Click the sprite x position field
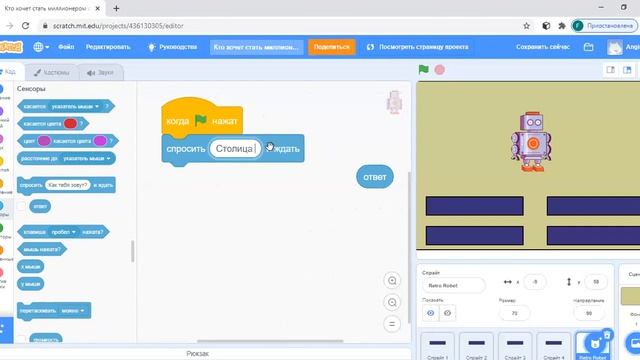 click(x=535, y=282)
